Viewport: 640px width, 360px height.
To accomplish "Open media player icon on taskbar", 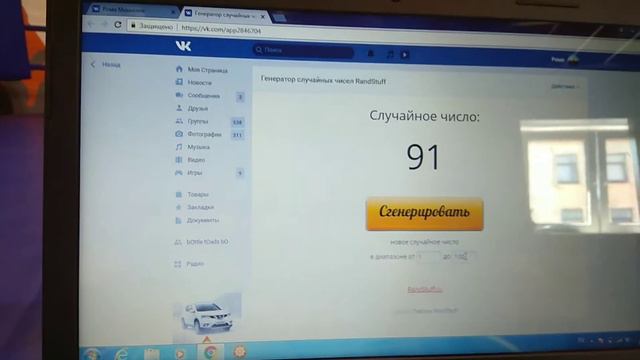I will tap(180, 354).
